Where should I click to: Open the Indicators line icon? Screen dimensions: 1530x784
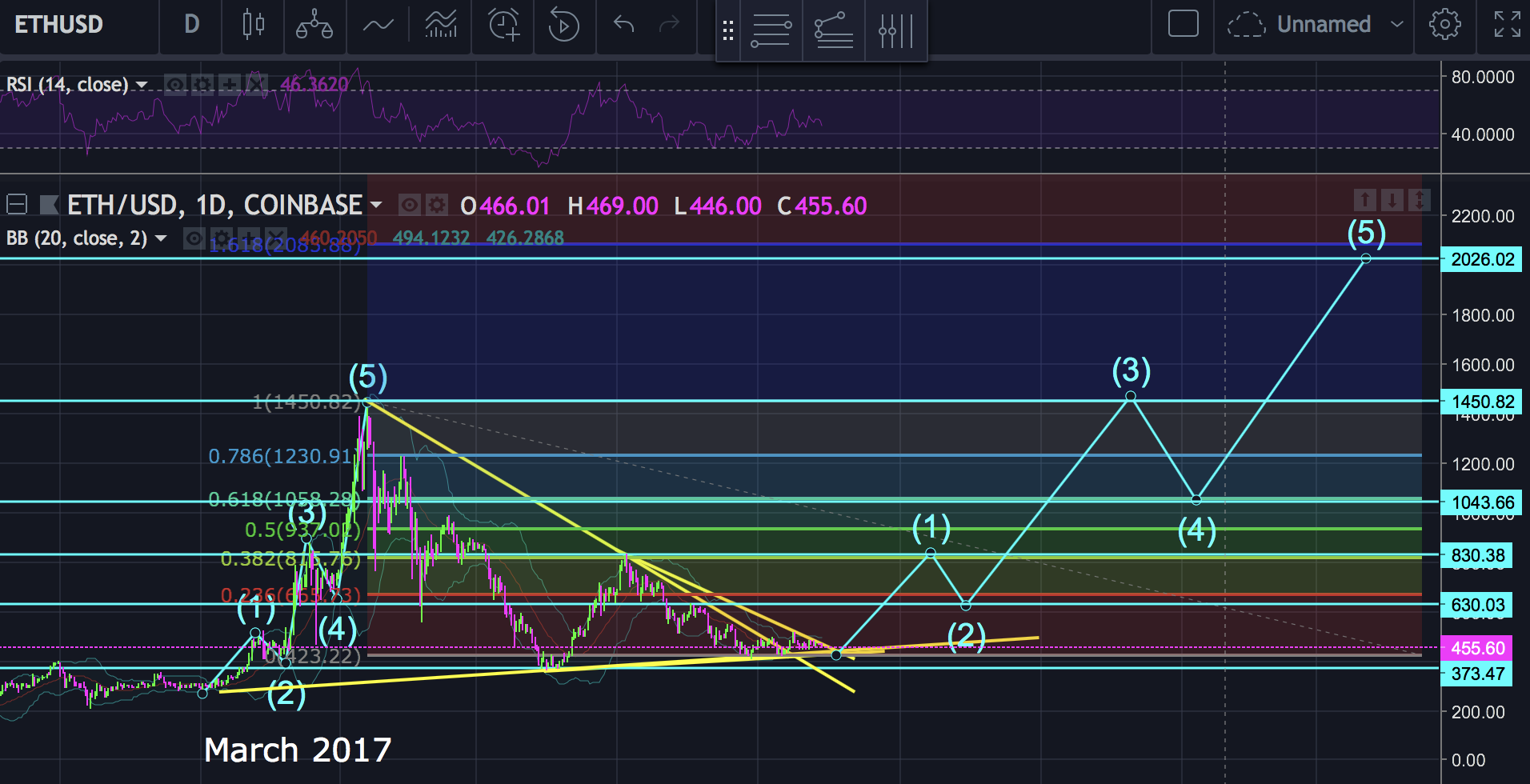point(378,25)
